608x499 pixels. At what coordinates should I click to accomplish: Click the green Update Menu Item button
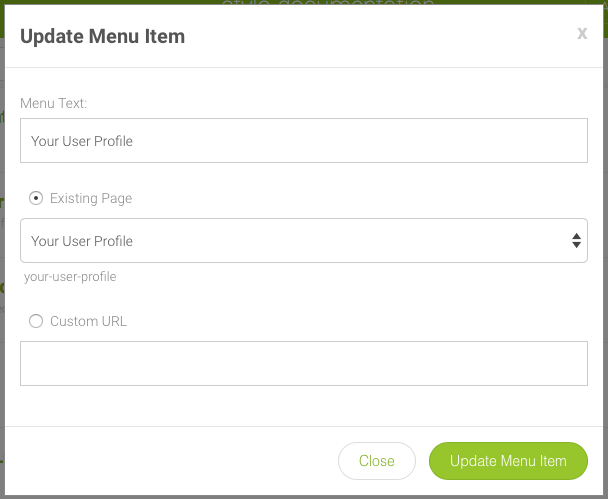tap(508, 461)
